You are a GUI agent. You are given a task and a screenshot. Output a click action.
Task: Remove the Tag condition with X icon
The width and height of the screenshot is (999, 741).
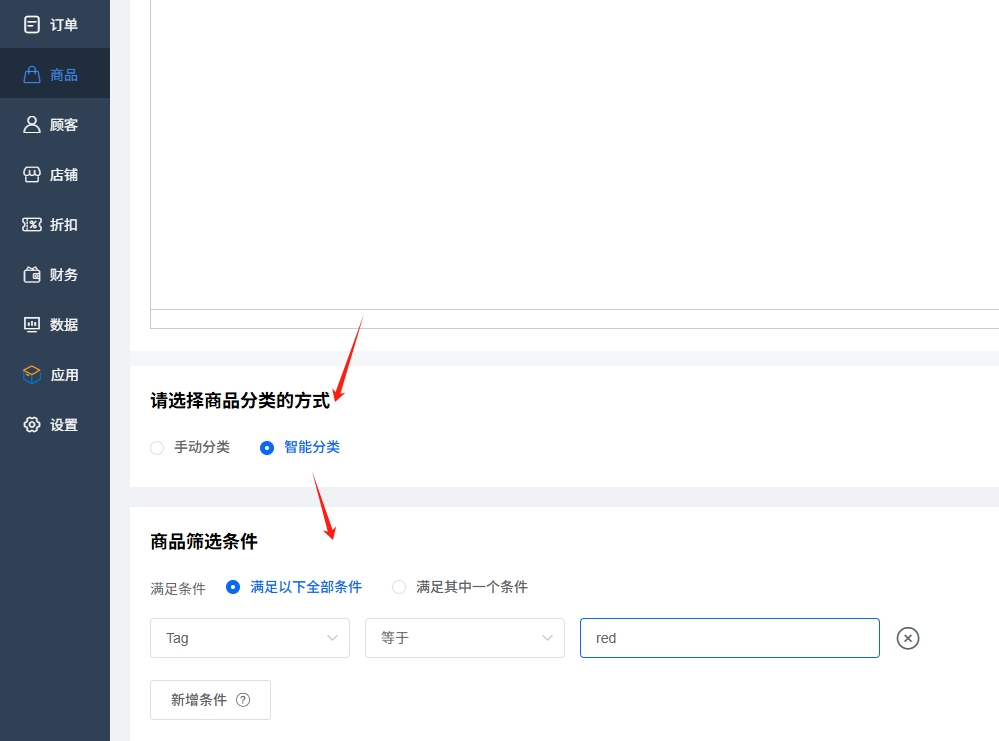pyautogui.click(x=907, y=638)
